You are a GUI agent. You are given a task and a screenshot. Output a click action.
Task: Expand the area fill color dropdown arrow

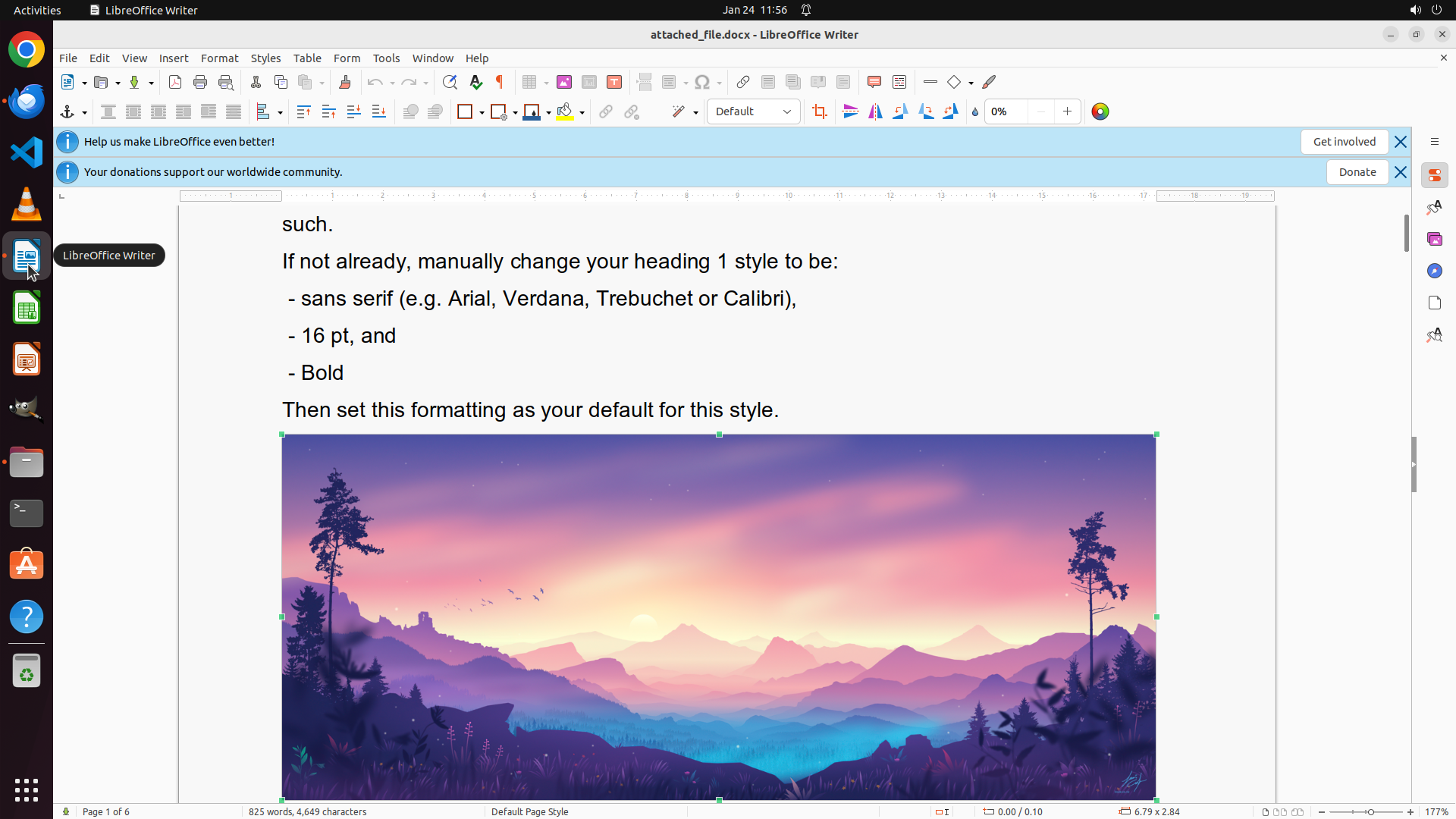[582, 113]
